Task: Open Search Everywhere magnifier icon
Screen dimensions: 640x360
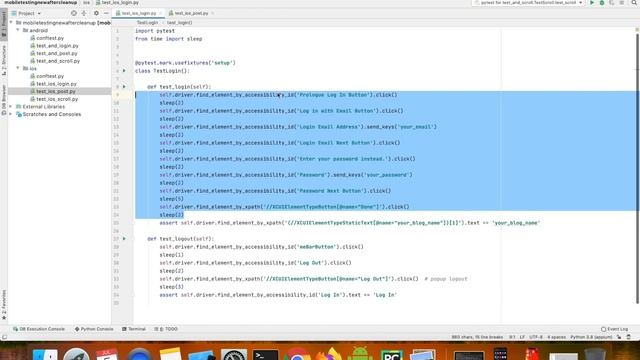Action: pos(634,2)
